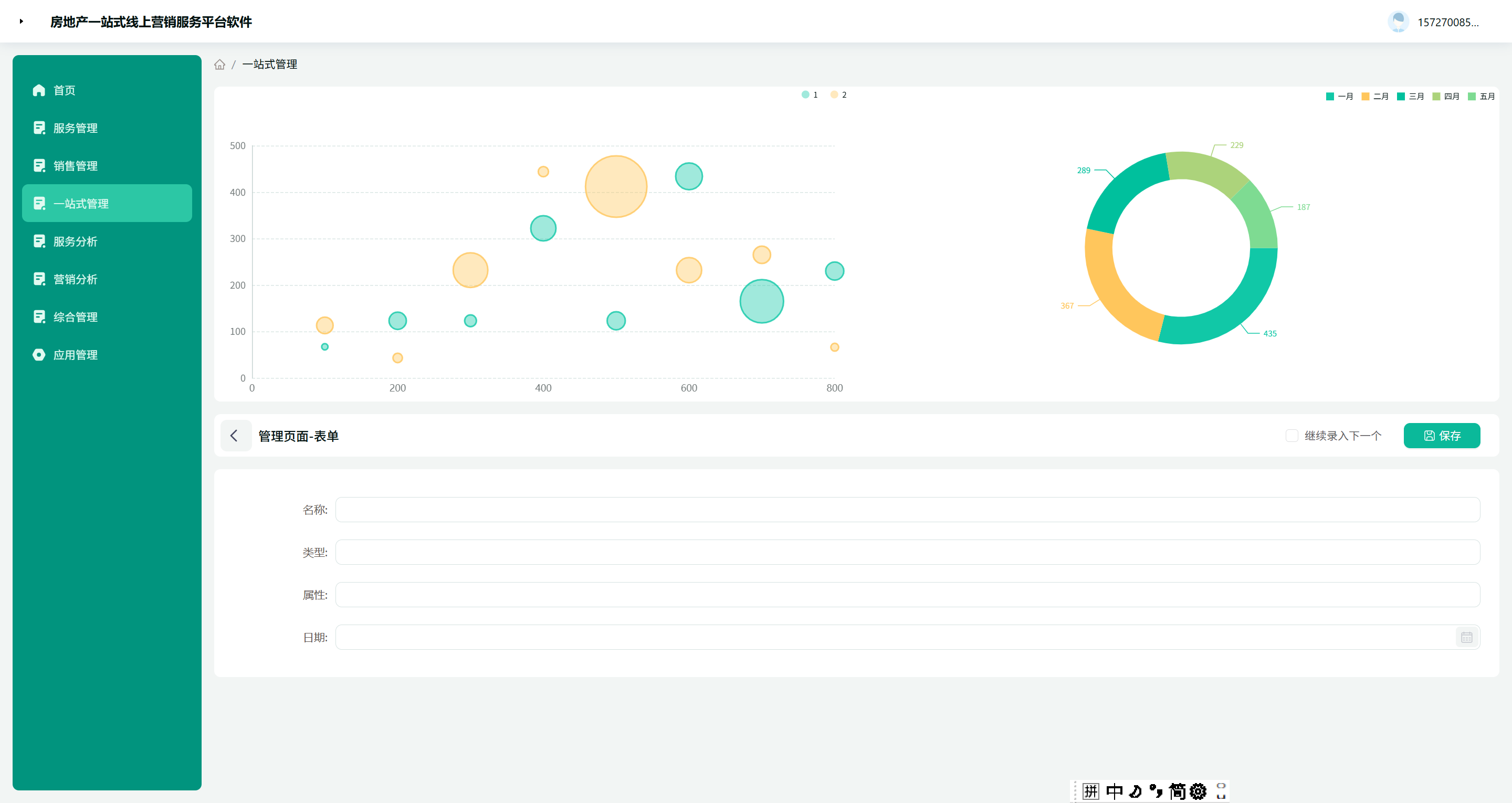The image size is (1512, 803).
Task: Click the 一站式管理 breadcrumb text
Action: pos(269,65)
